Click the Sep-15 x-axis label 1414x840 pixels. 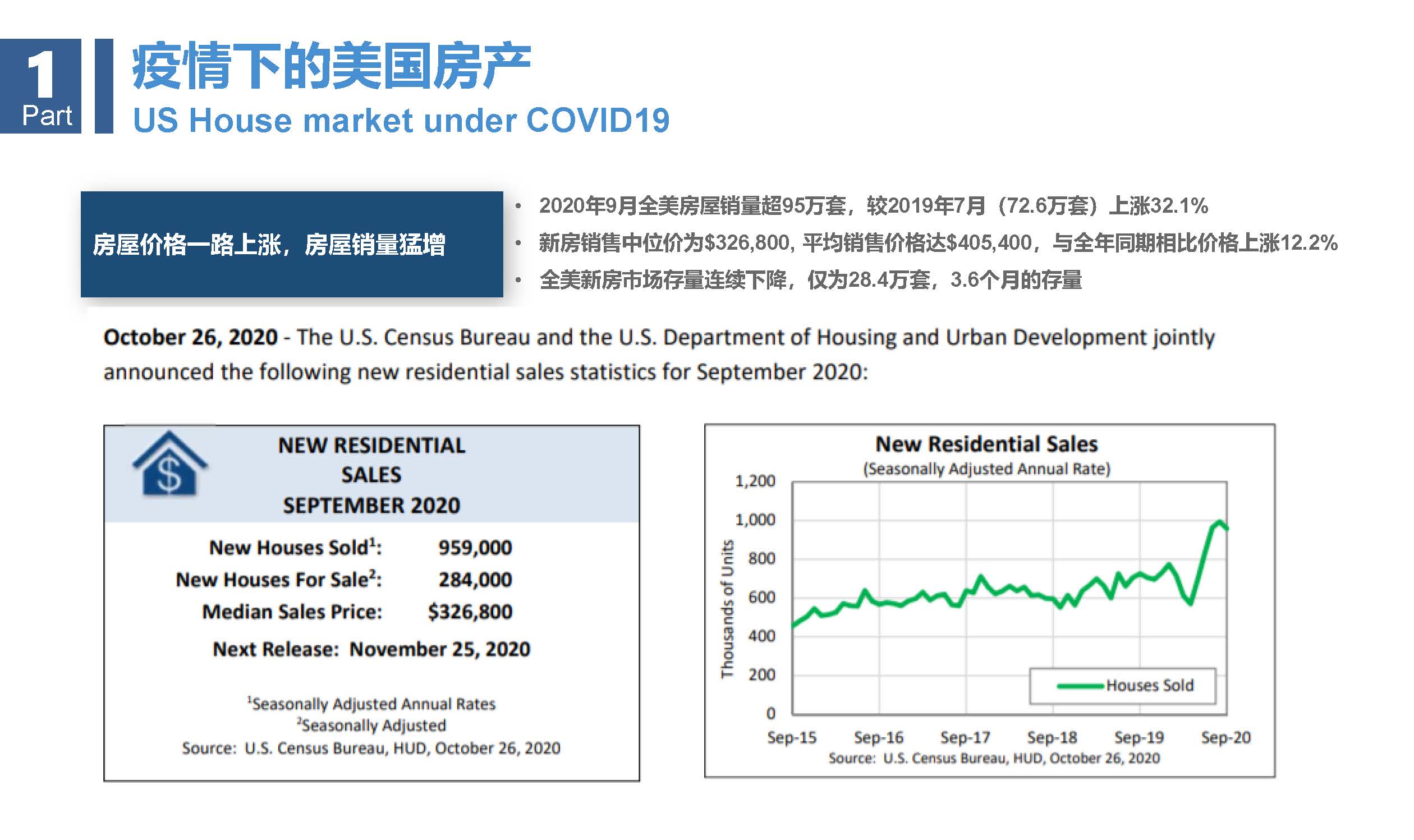point(791,737)
